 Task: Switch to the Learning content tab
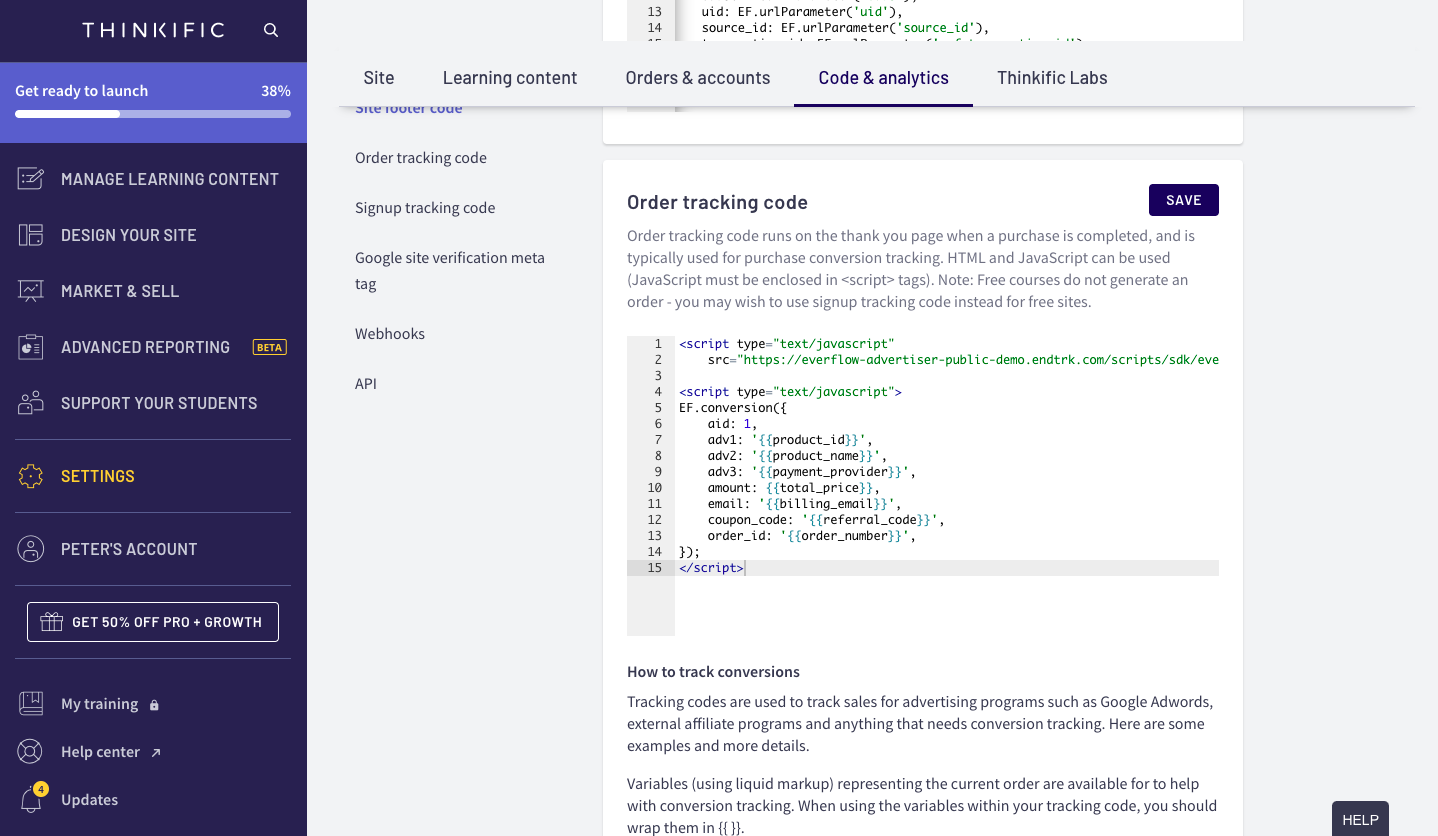pyautogui.click(x=510, y=78)
